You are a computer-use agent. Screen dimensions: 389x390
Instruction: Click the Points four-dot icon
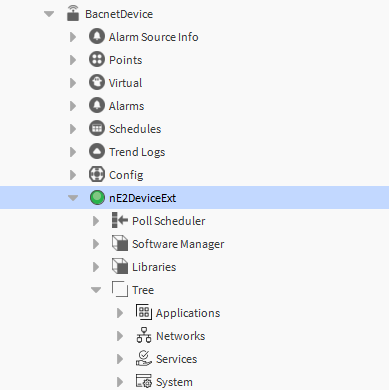tap(97, 59)
